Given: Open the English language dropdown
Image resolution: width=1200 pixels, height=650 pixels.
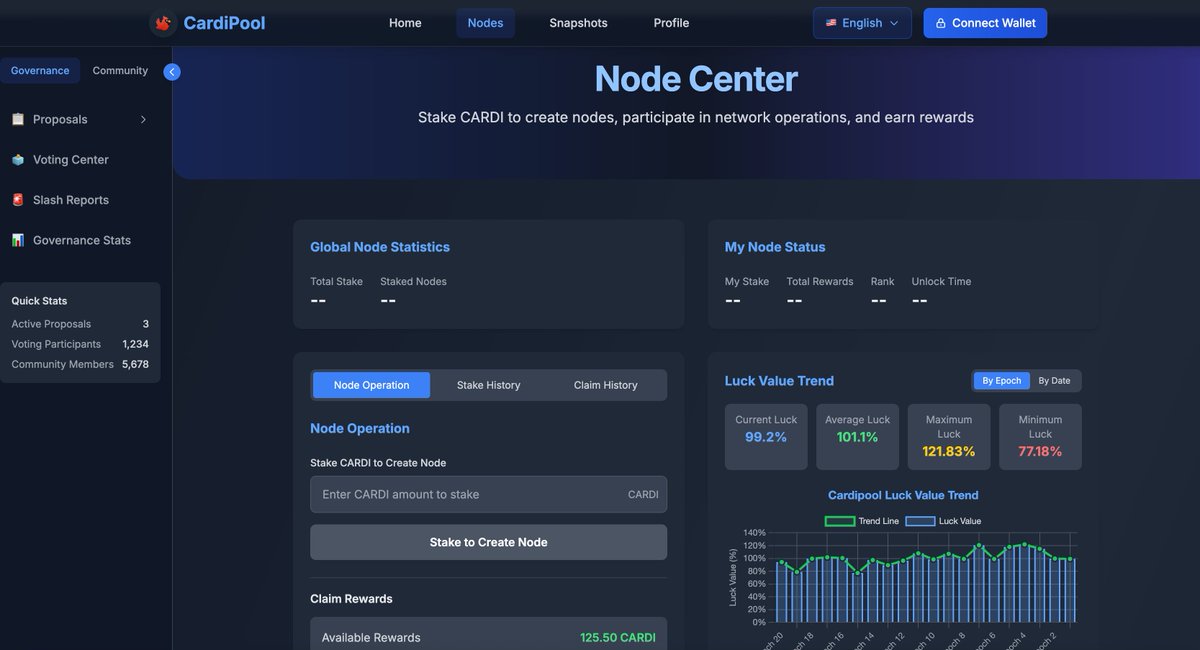Looking at the screenshot, I should click(x=862, y=23).
